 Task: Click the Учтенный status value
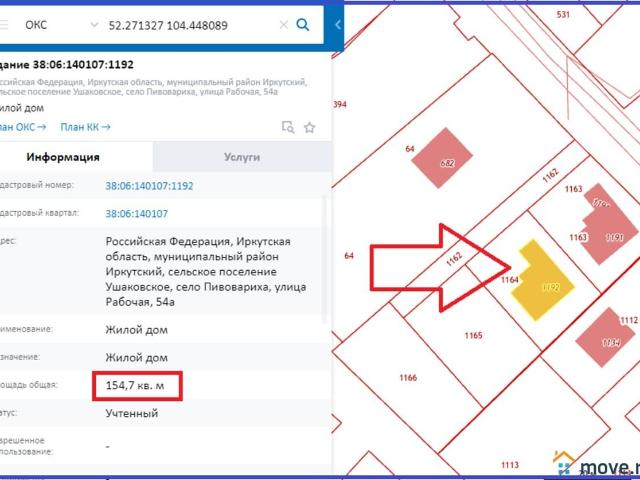pos(132,413)
